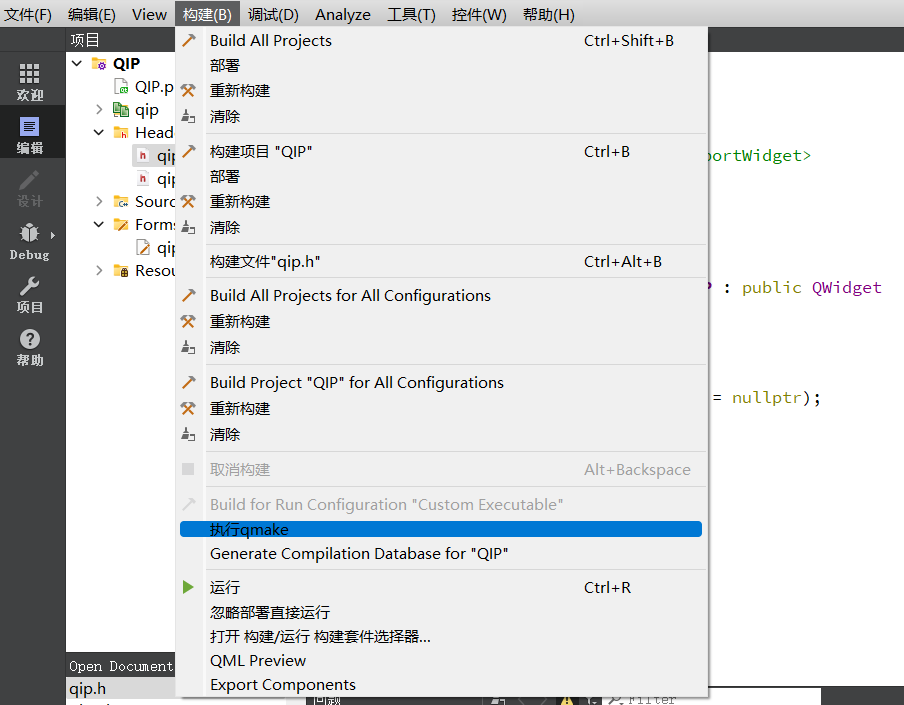The image size is (904, 705).
Task: Choose 执行qmake menu entry
Action: 441,529
